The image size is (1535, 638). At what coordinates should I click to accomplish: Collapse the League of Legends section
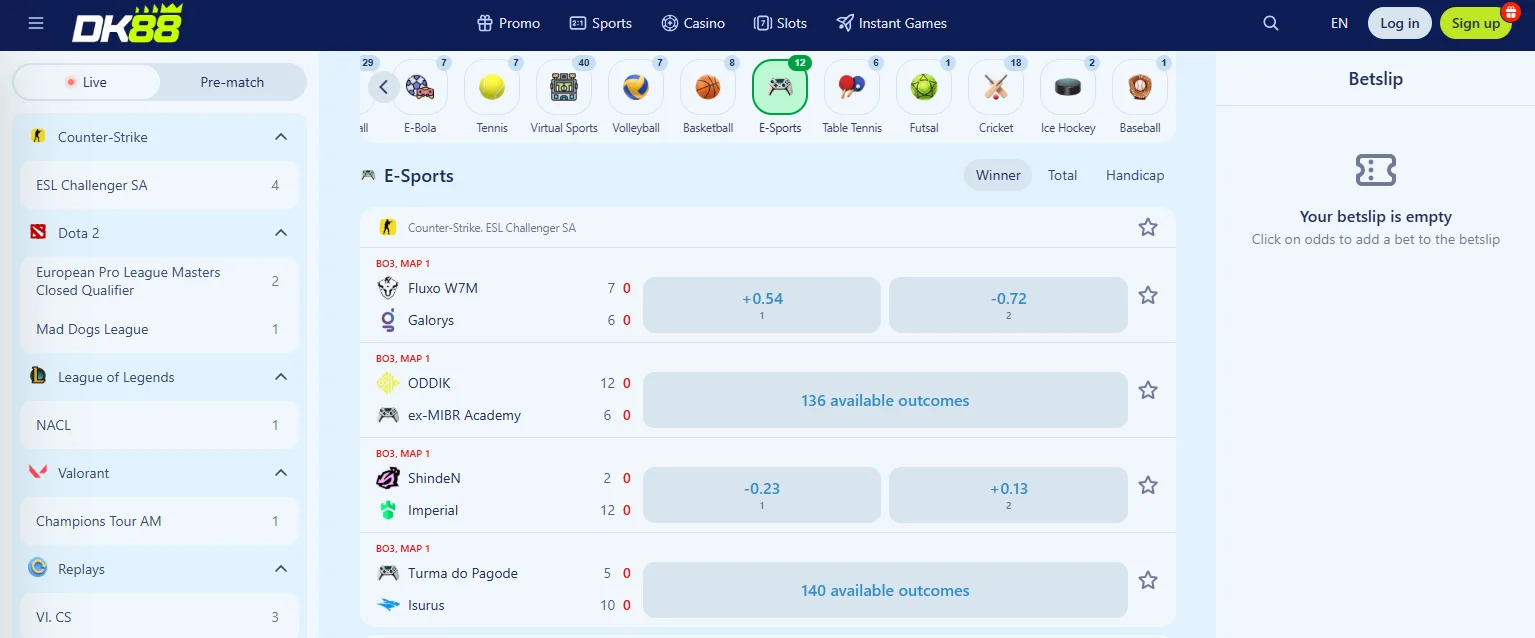[281, 377]
